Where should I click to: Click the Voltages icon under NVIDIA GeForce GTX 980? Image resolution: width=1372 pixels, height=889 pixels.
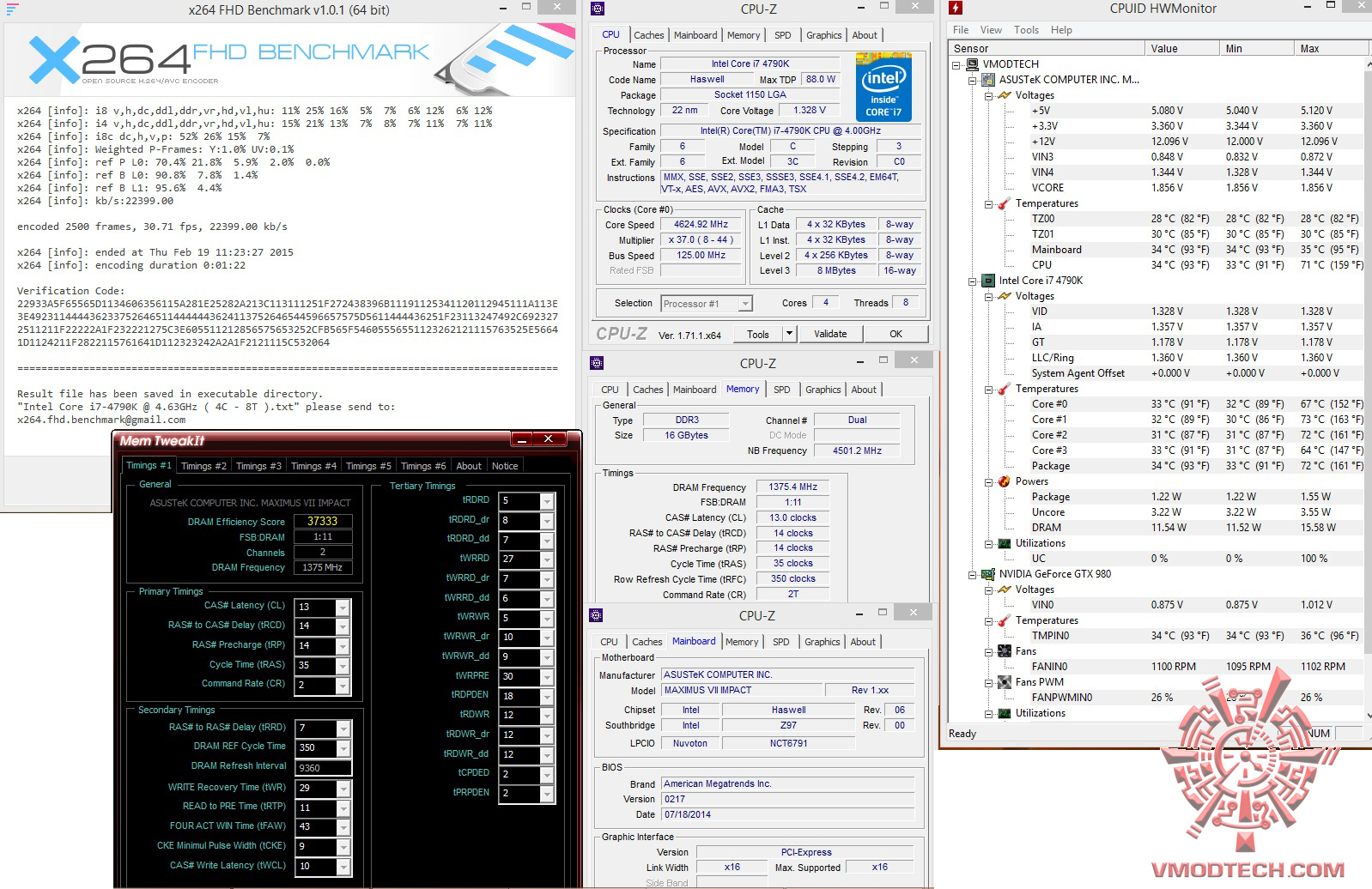coord(1005,590)
